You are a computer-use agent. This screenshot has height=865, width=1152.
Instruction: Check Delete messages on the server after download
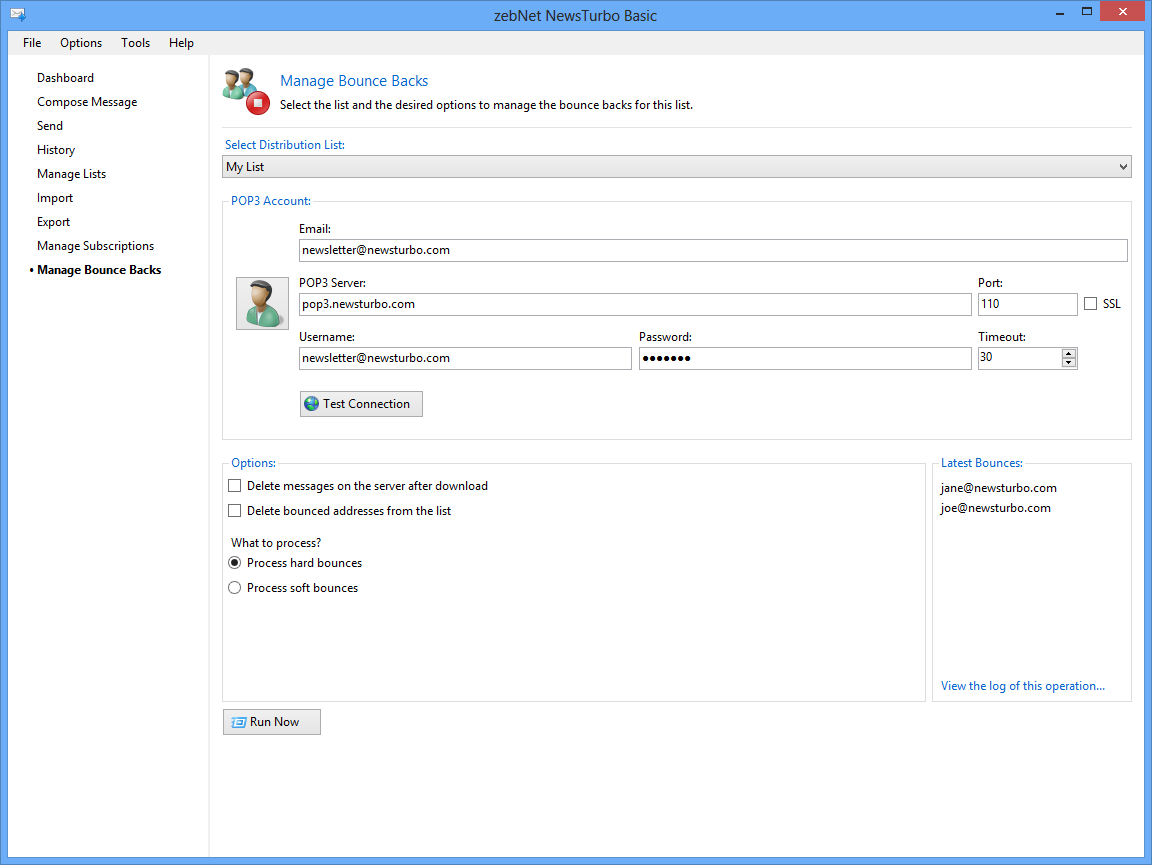tap(235, 486)
